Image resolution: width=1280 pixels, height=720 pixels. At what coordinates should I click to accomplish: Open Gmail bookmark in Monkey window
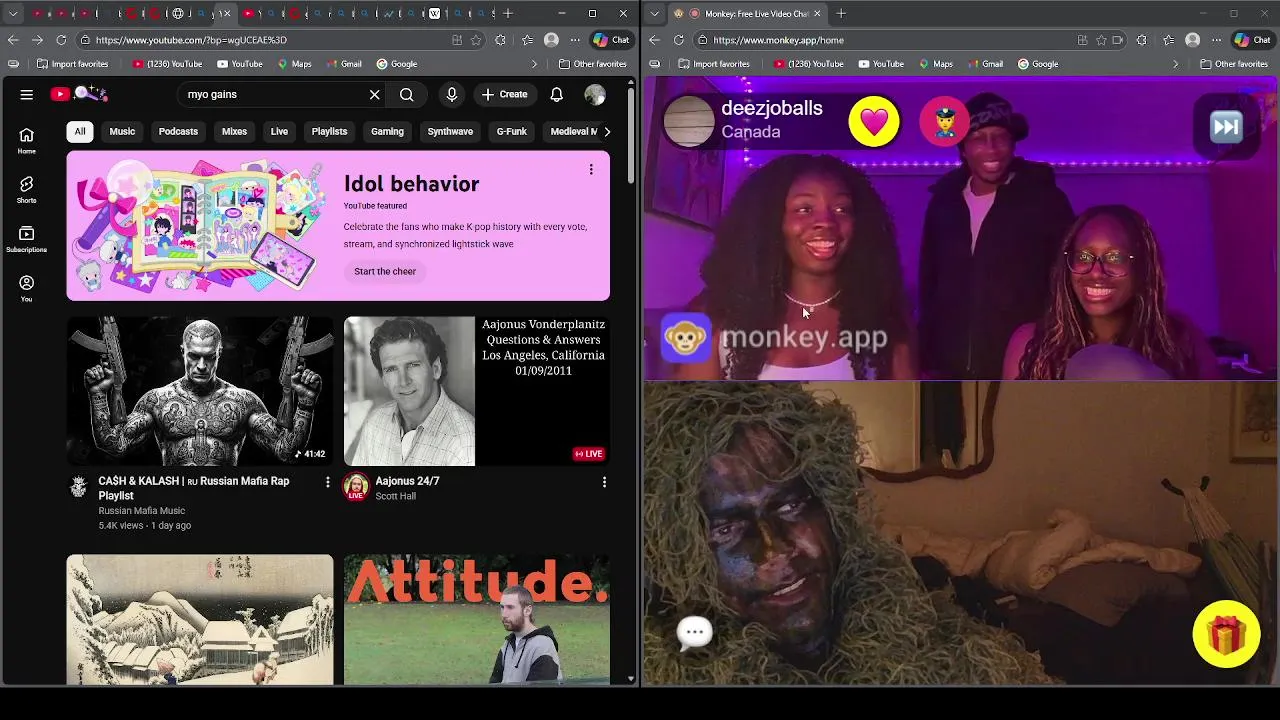(x=985, y=64)
